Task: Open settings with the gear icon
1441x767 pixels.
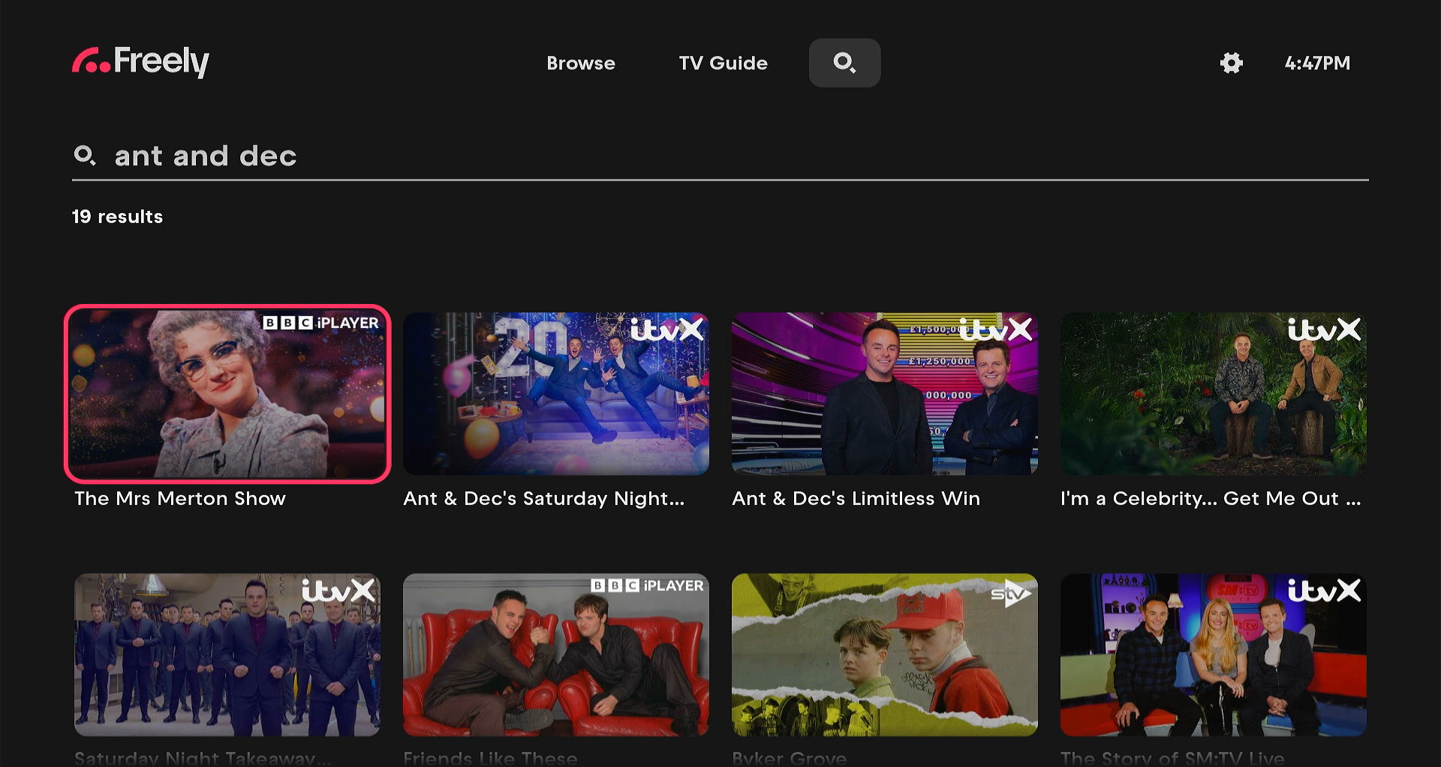Action: click(1232, 63)
